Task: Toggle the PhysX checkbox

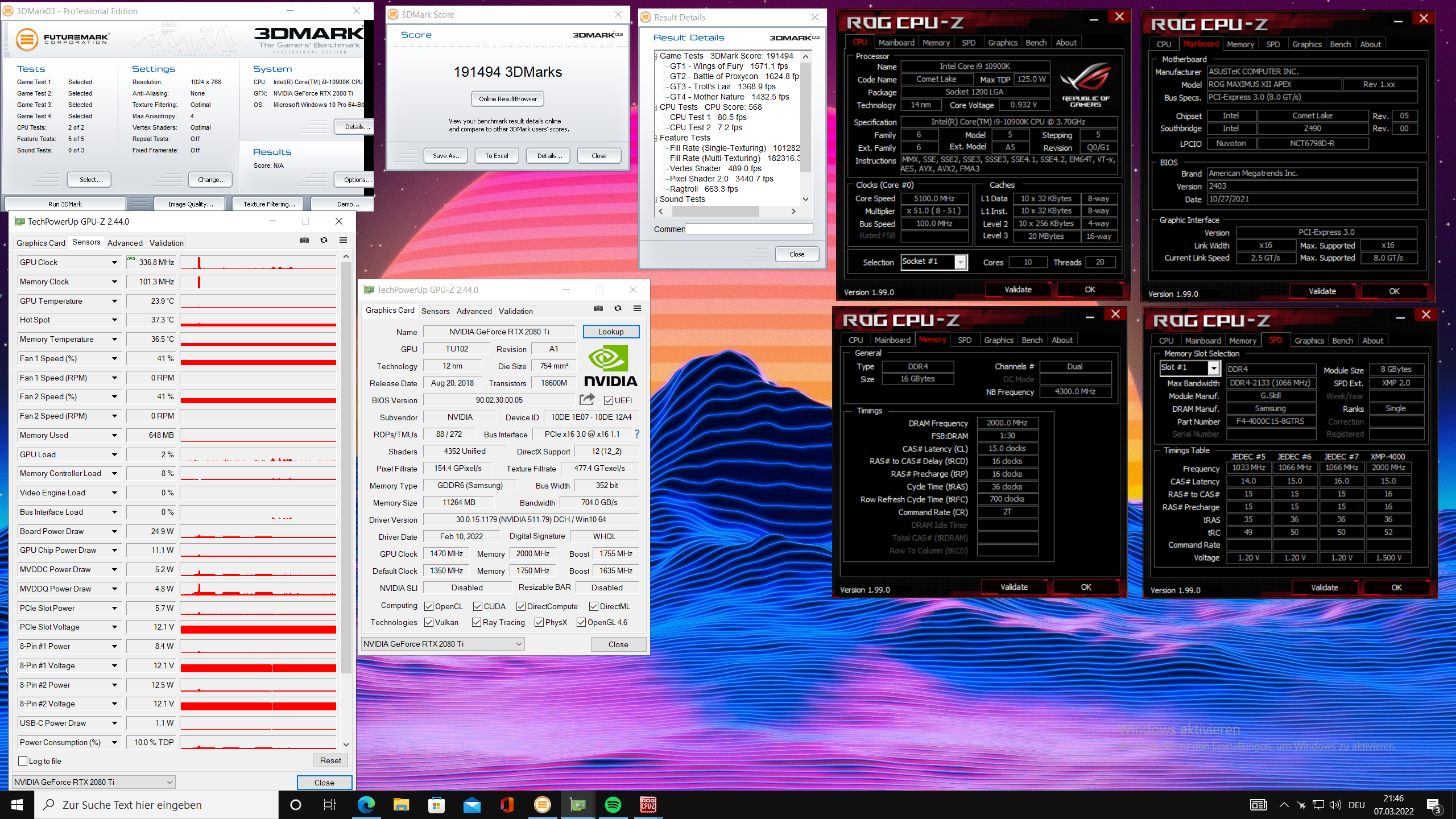Action: click(x=539, y=622)
